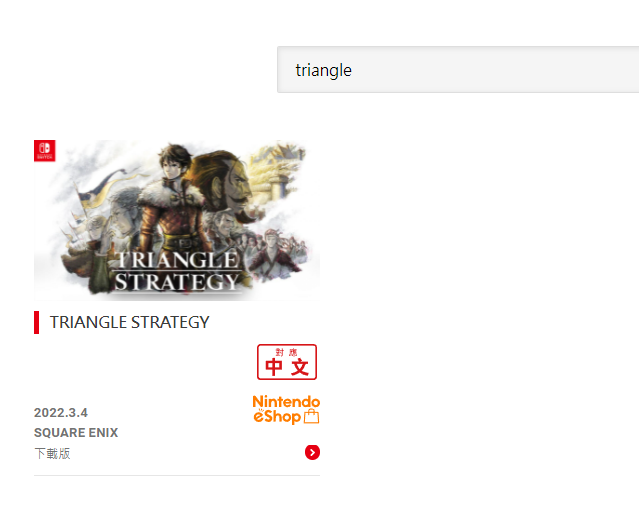
Task: Click the eShop shopping bag icon
Action: pos(312,416)
